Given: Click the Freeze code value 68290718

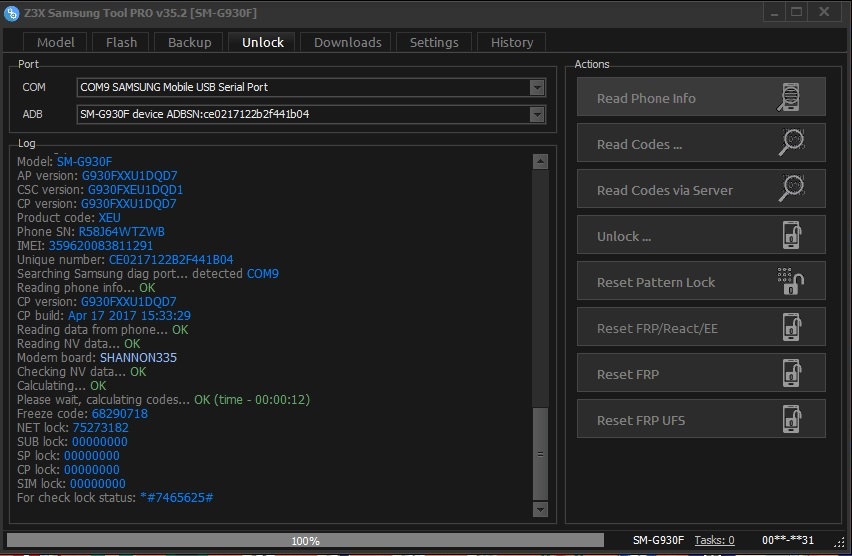Looking at the screenshot, I should (120, 414).
